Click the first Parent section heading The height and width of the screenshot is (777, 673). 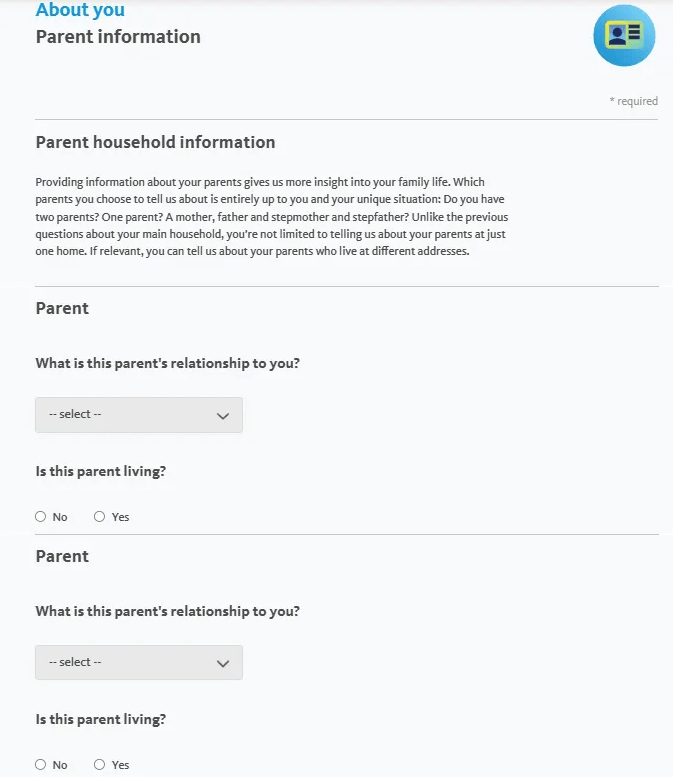(x=62, y=308)
